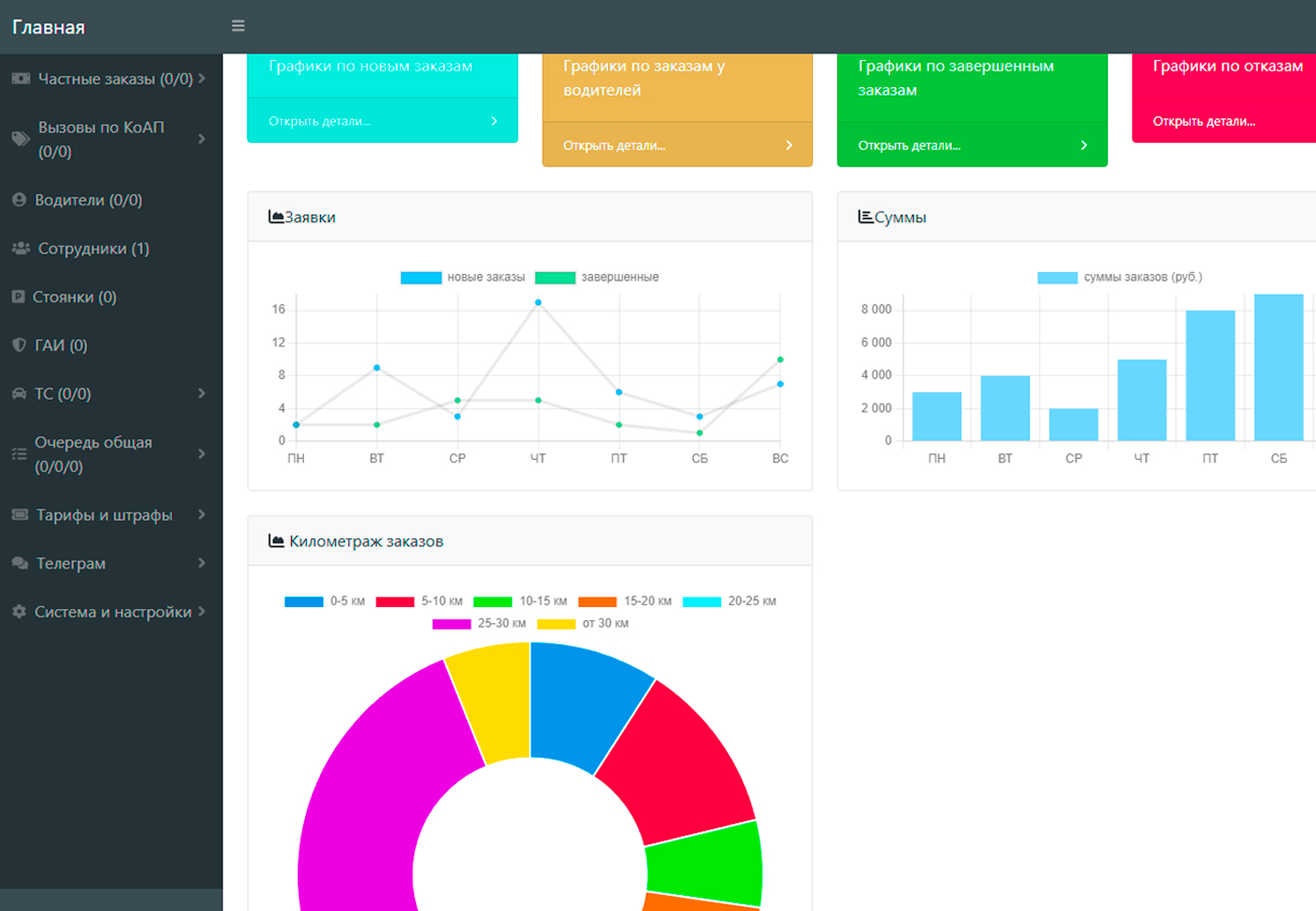The width and height of the screenshot is (1316, 911).
Task: Click the gear icon beside Система и настройки
Action: 19,611
